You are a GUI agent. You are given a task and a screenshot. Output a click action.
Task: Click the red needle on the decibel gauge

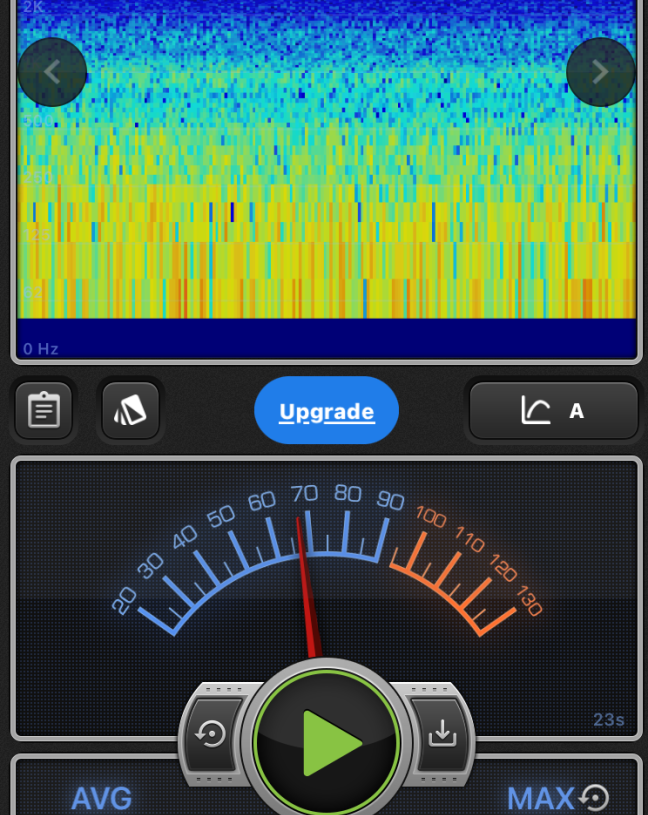click(x=306, y=590)
